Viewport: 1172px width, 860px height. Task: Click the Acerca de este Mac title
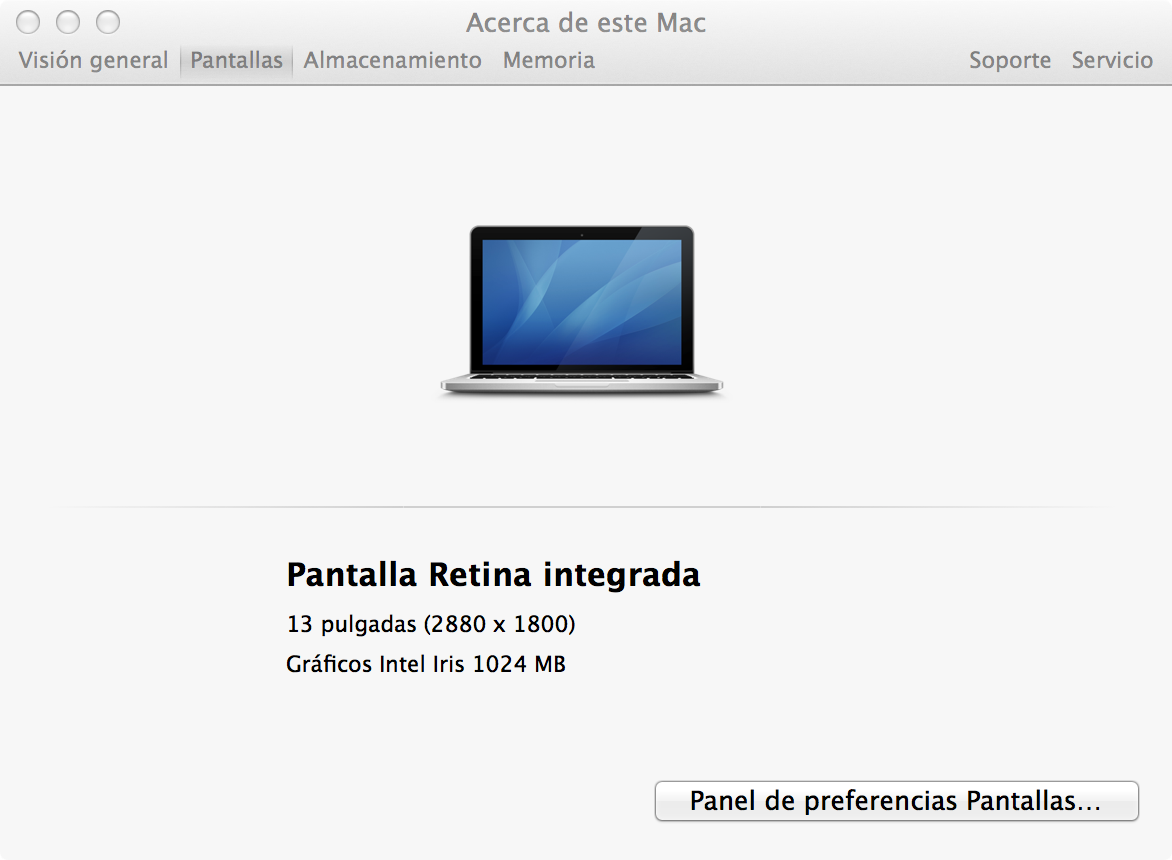click(586, 22)
